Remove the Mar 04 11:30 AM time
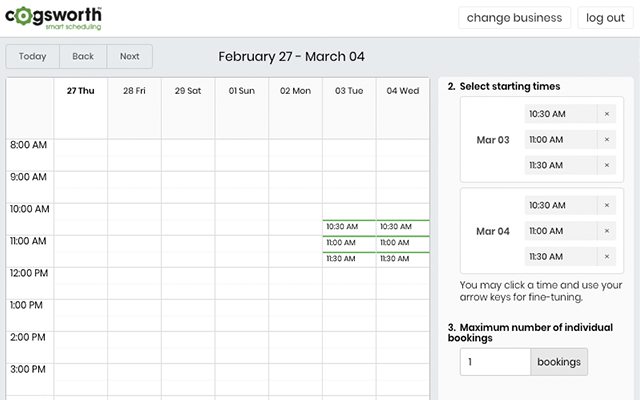Image resolution: width=640 pixels, height=400 pixels. (606, 257)
